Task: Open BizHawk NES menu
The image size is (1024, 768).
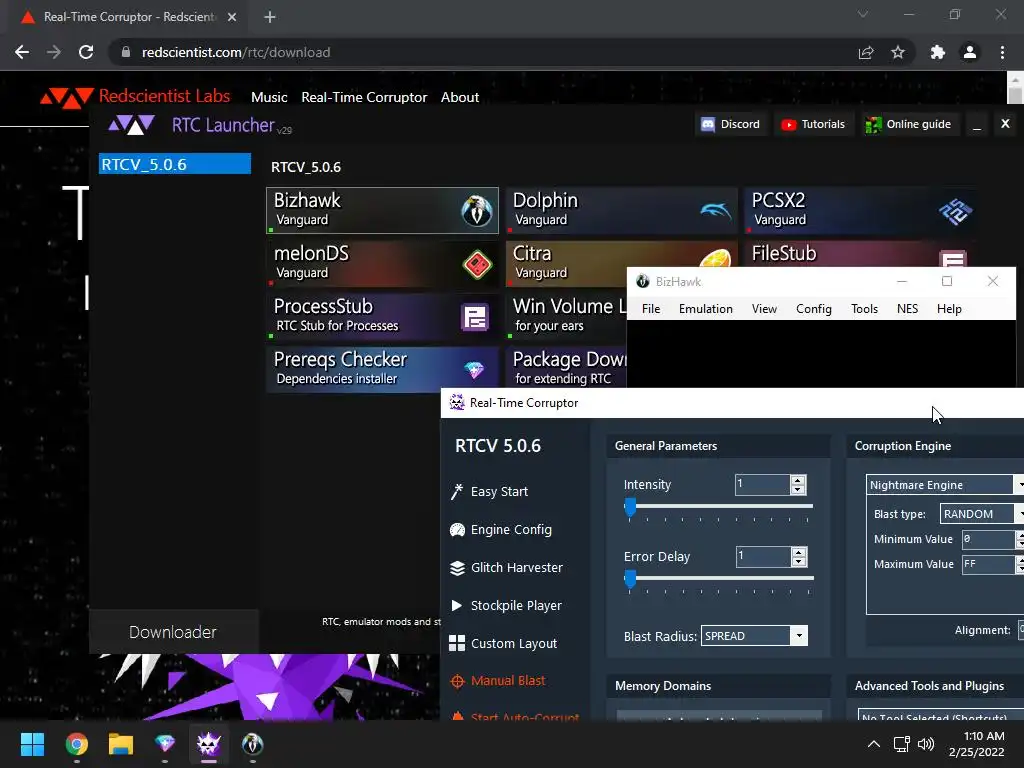Action: (x=908, y=309)
